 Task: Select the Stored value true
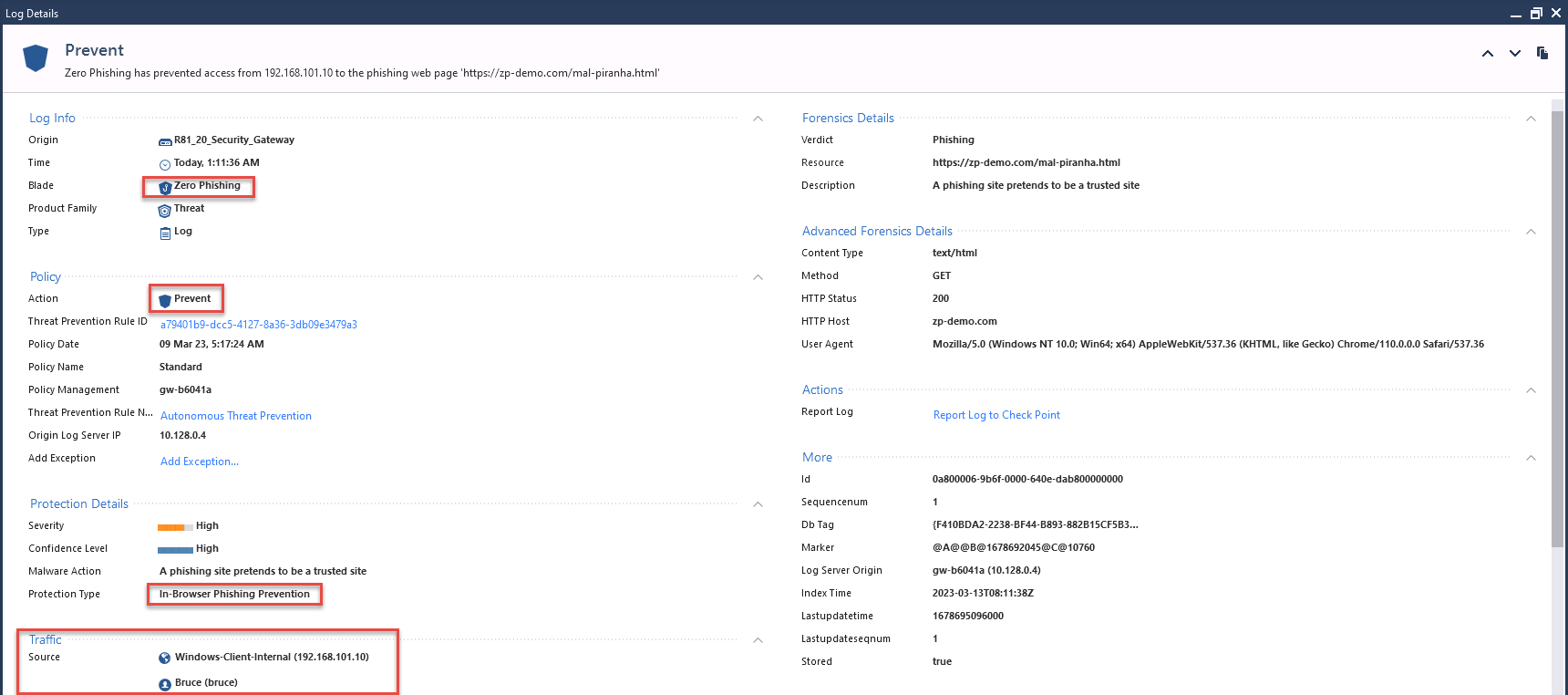pos(942,661)
